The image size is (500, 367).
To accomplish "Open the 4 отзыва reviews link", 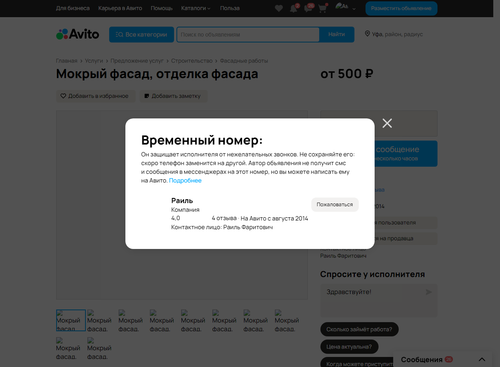I will click(224, 219).
